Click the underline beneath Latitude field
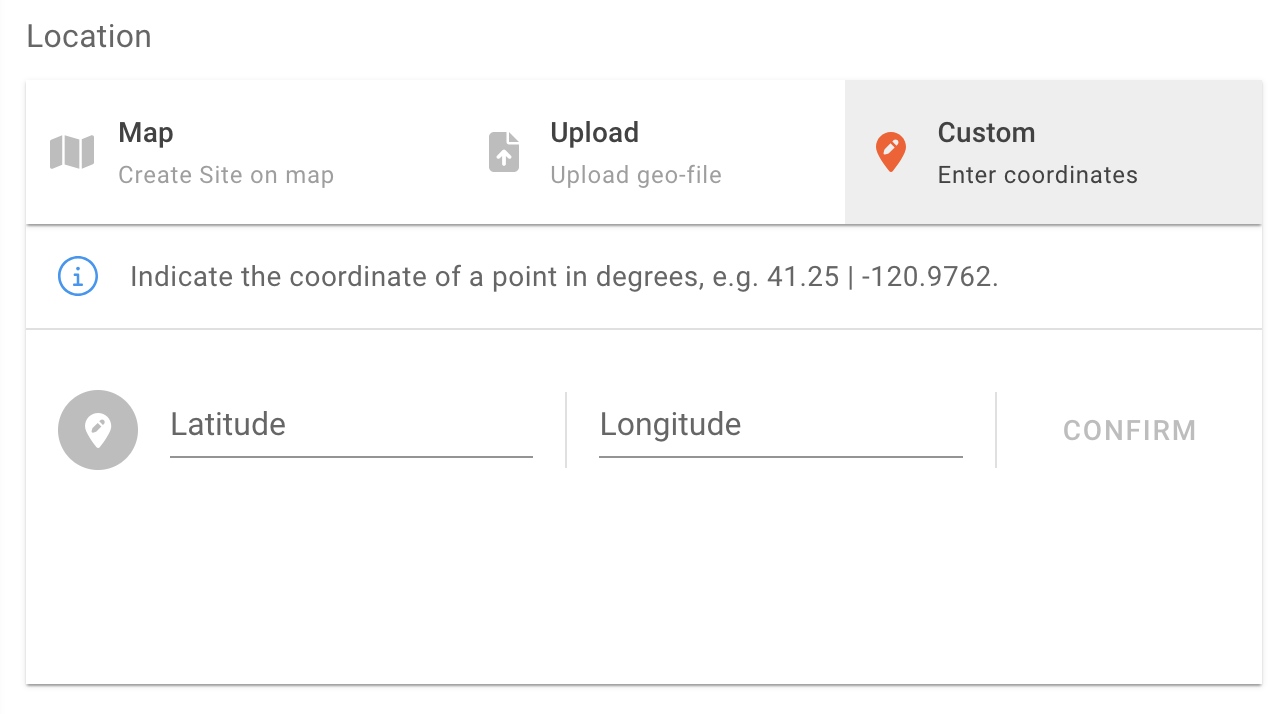 pyautogui.click(x=351, y=457)
